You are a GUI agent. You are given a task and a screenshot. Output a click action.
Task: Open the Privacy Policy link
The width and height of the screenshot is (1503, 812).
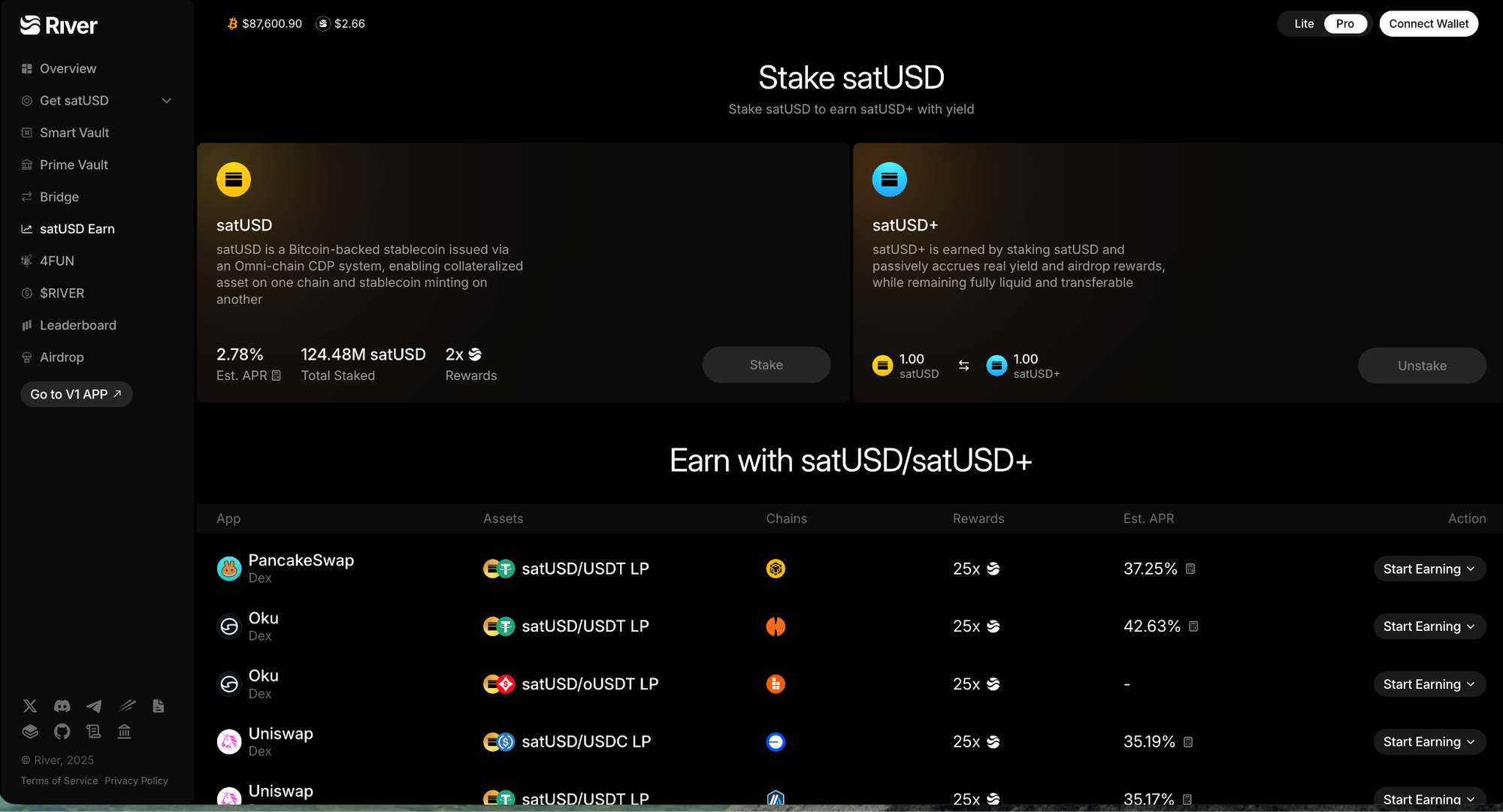click(x=136, y=781)
